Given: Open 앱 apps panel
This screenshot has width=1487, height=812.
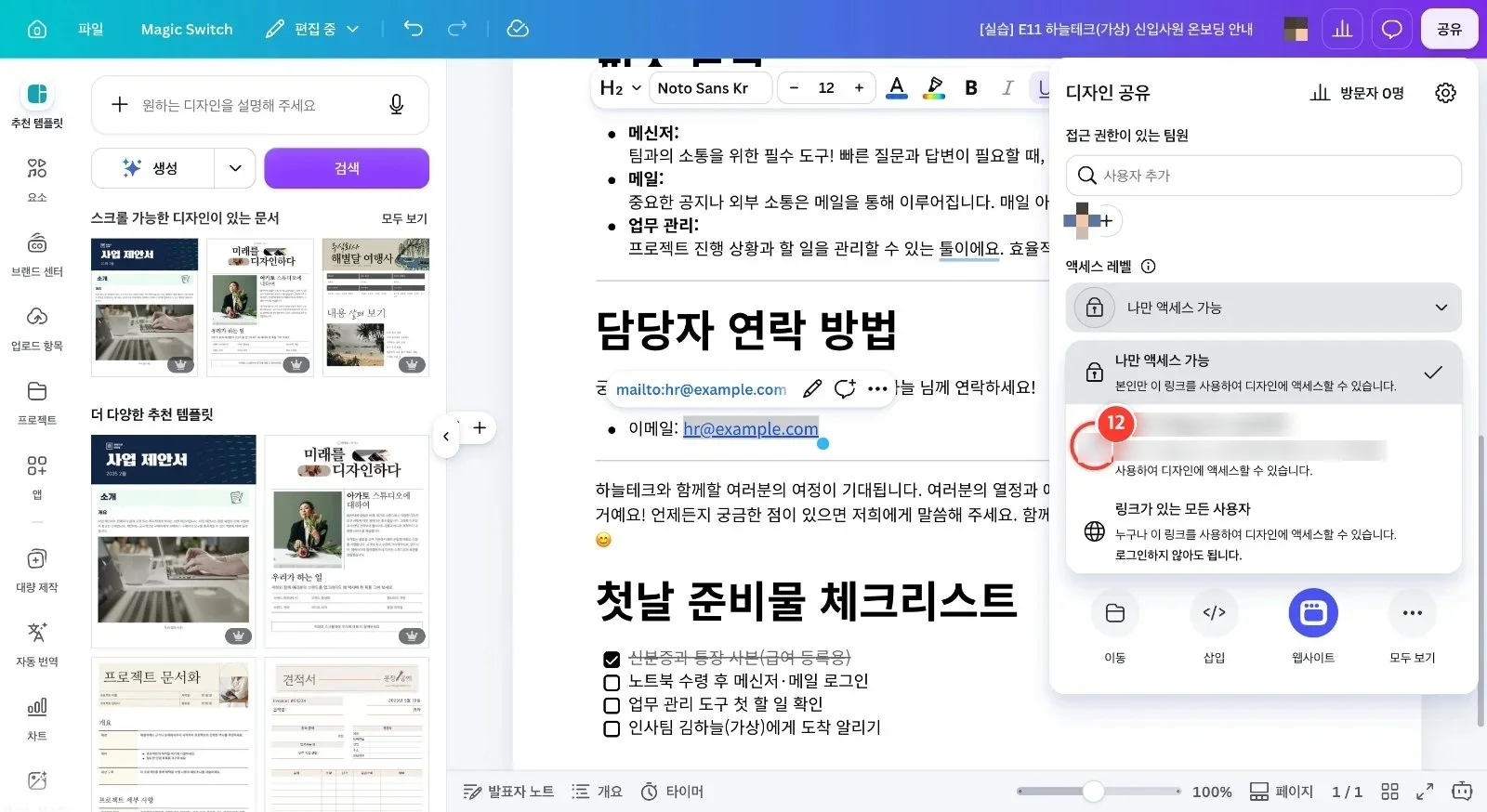Looking at the screenshot, I should 37,477.
